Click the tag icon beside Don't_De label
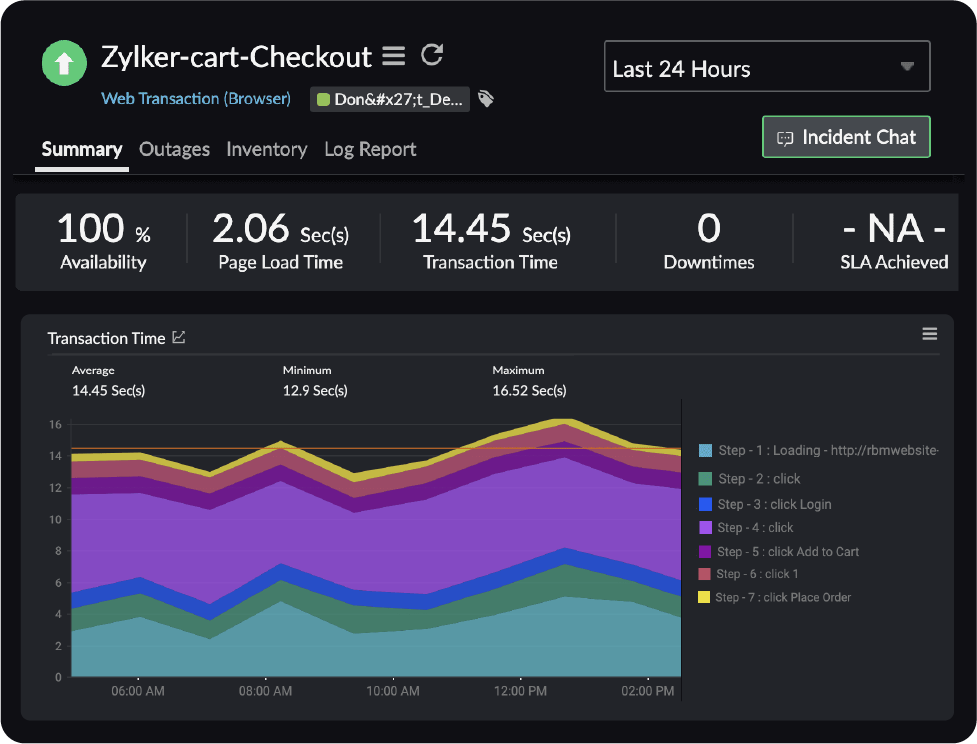This screenshot has width=977, height=744. tap(486, 99)
